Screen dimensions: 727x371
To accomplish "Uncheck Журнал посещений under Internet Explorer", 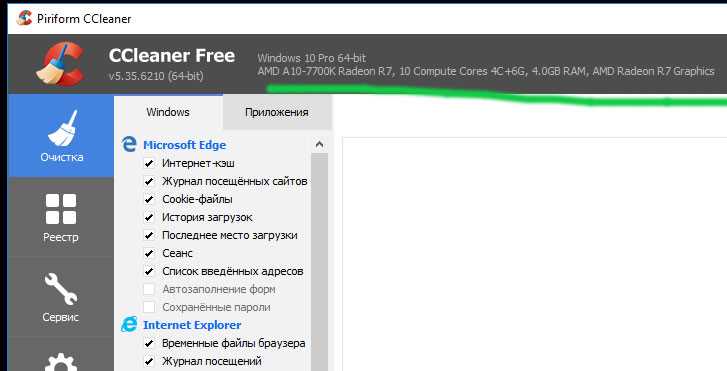I will [x=149, y=361].
